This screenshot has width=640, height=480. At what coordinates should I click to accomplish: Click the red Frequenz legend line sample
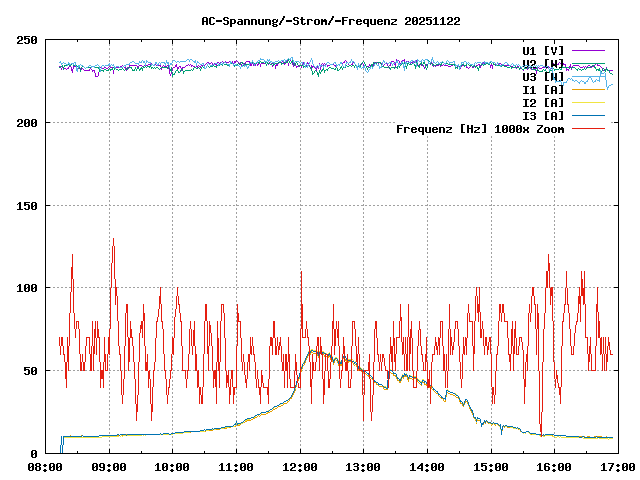coord(589,128)
